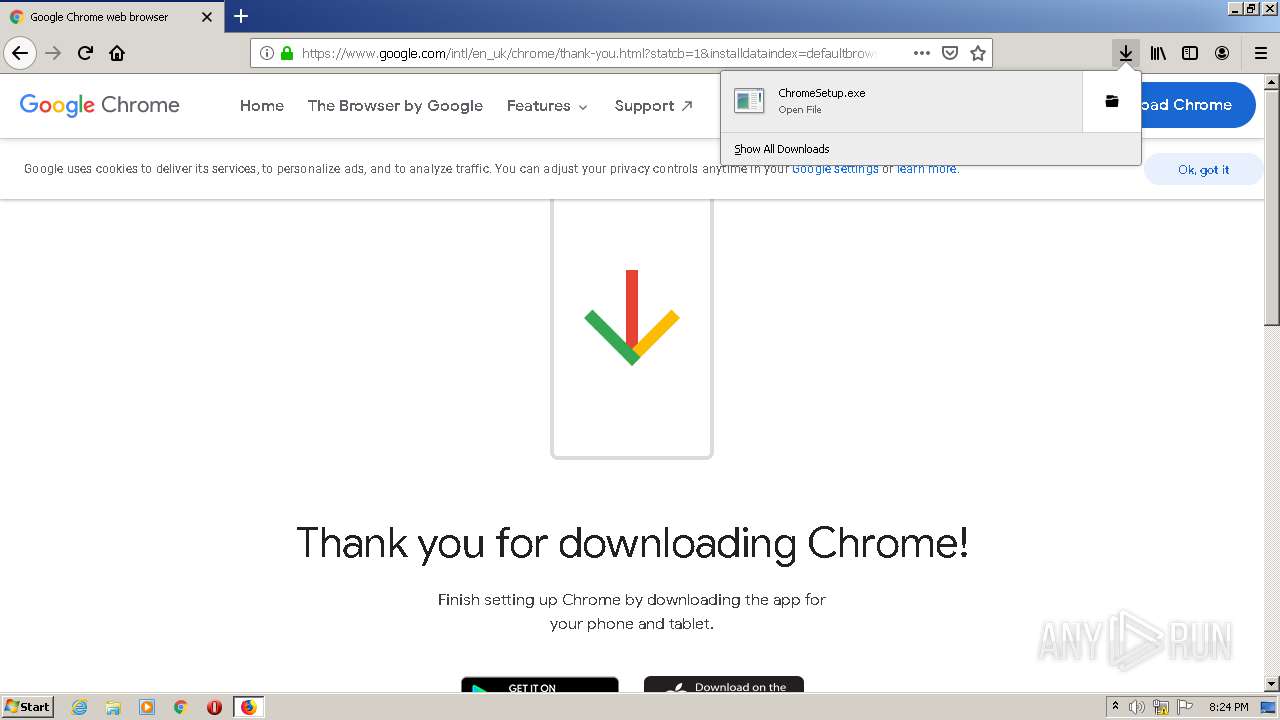This screenshot has height=720, width=1280.
Task: Open the Firefox hamburger menu
Action: [x=1260, y=53]
